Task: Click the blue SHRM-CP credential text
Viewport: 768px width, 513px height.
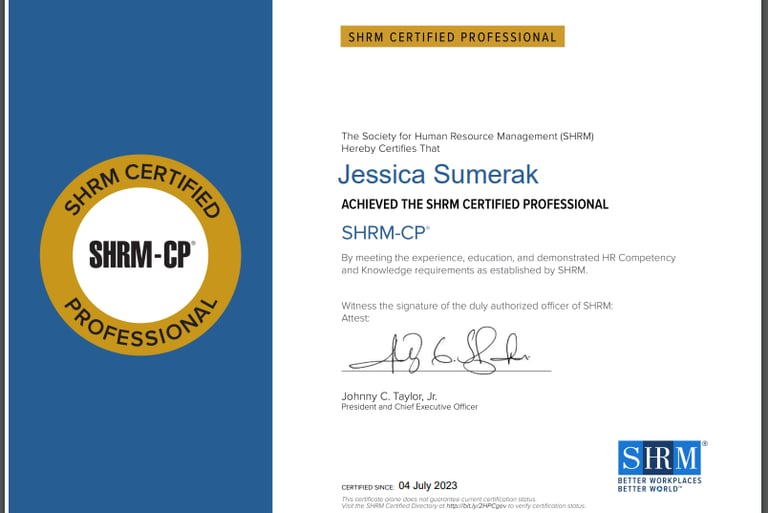Action: click(x=385, y=233)
